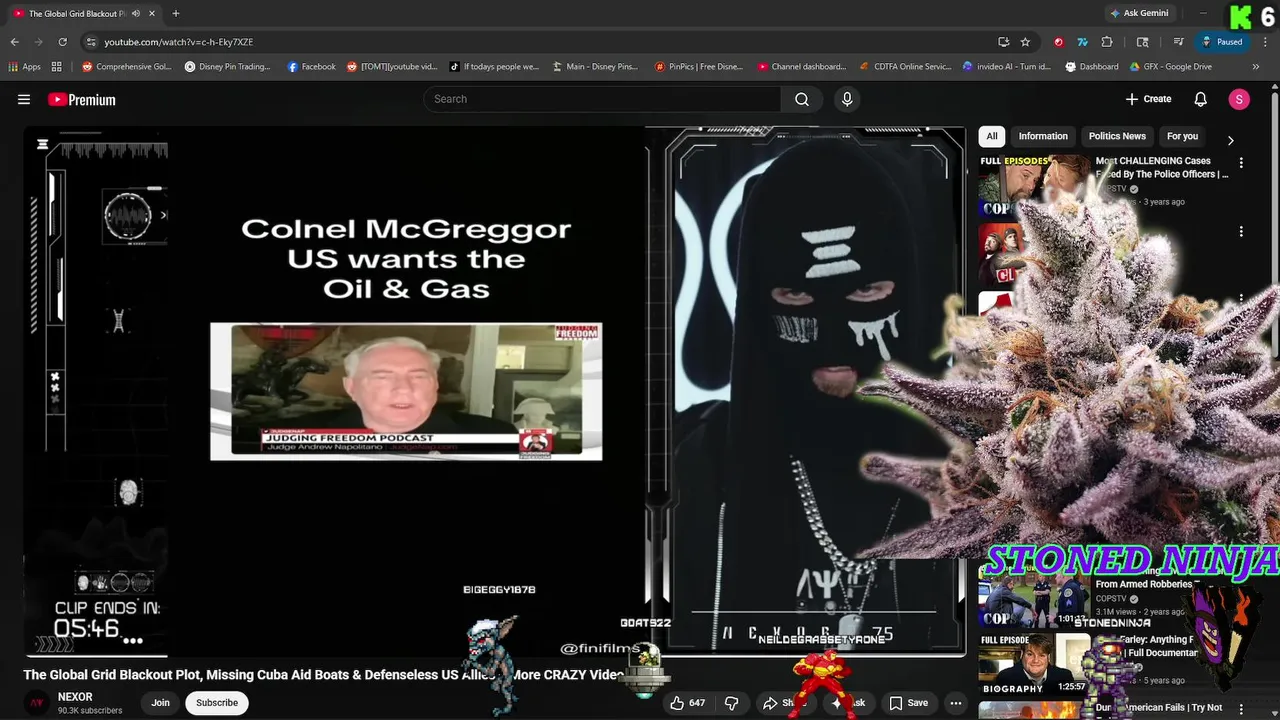1280x720 pixels.
Task: Select the Politics News filter chip
Action: click(1117, 136)
